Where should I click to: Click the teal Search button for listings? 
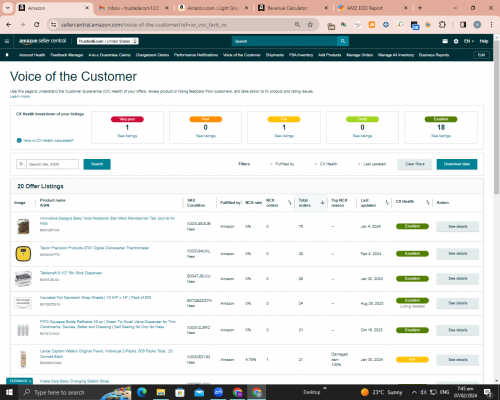coord(97,164)
